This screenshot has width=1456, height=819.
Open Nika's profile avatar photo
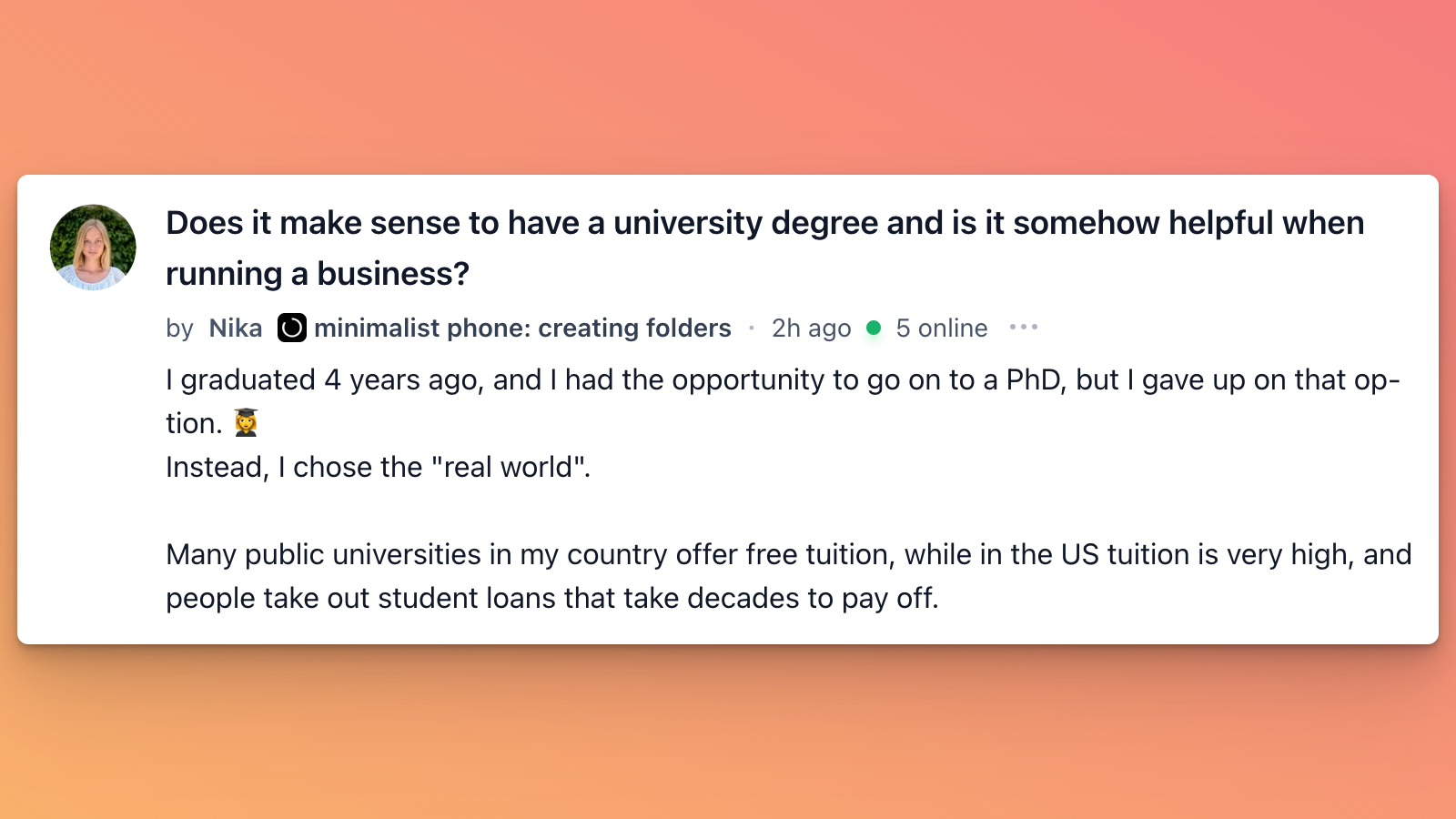tap(93, 248)
